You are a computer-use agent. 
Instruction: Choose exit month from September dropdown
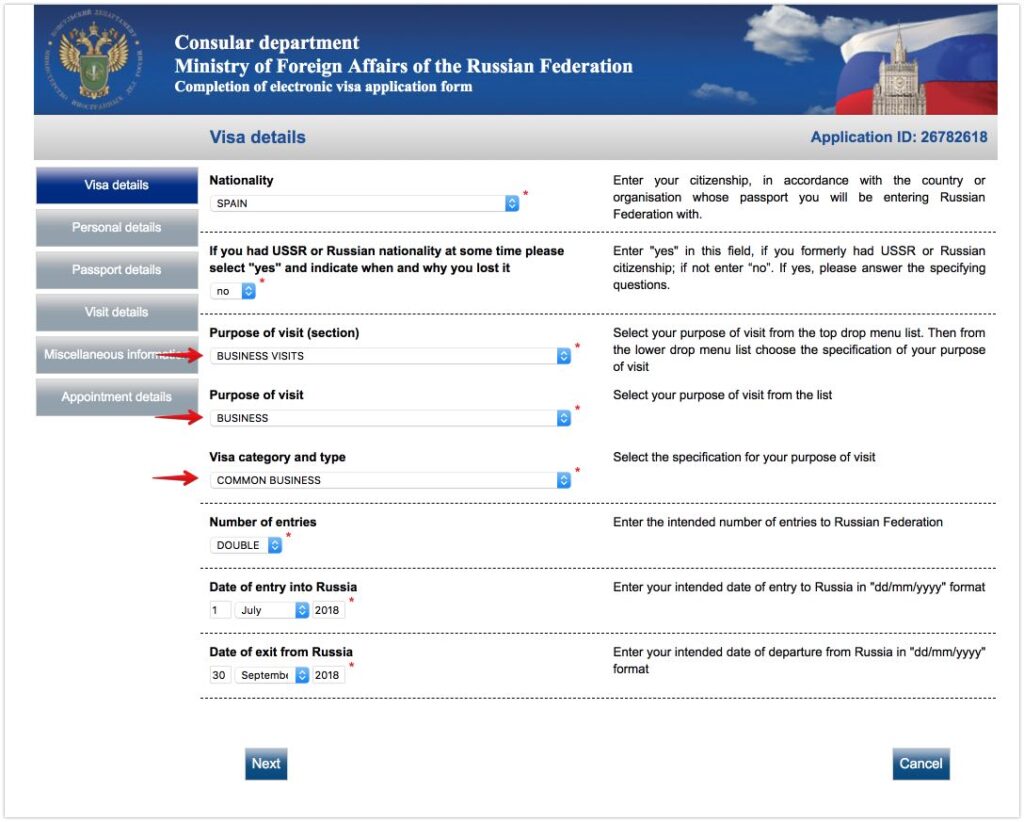click(x=272, y=675)
